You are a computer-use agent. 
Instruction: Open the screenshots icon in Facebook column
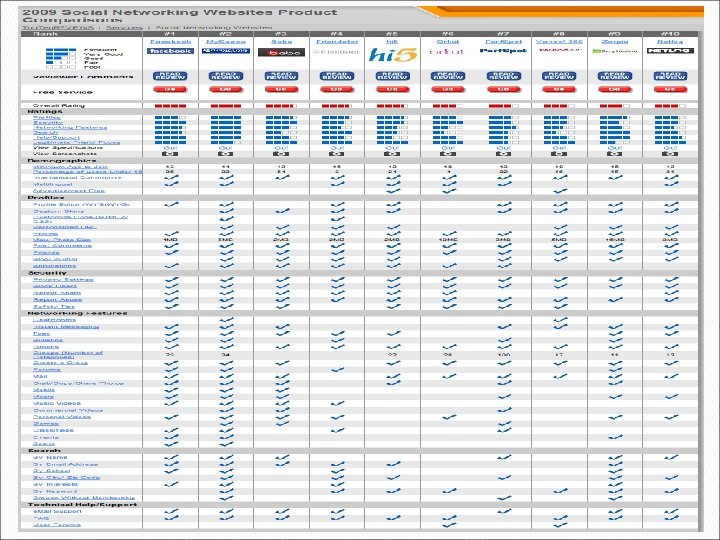[170, 154]
